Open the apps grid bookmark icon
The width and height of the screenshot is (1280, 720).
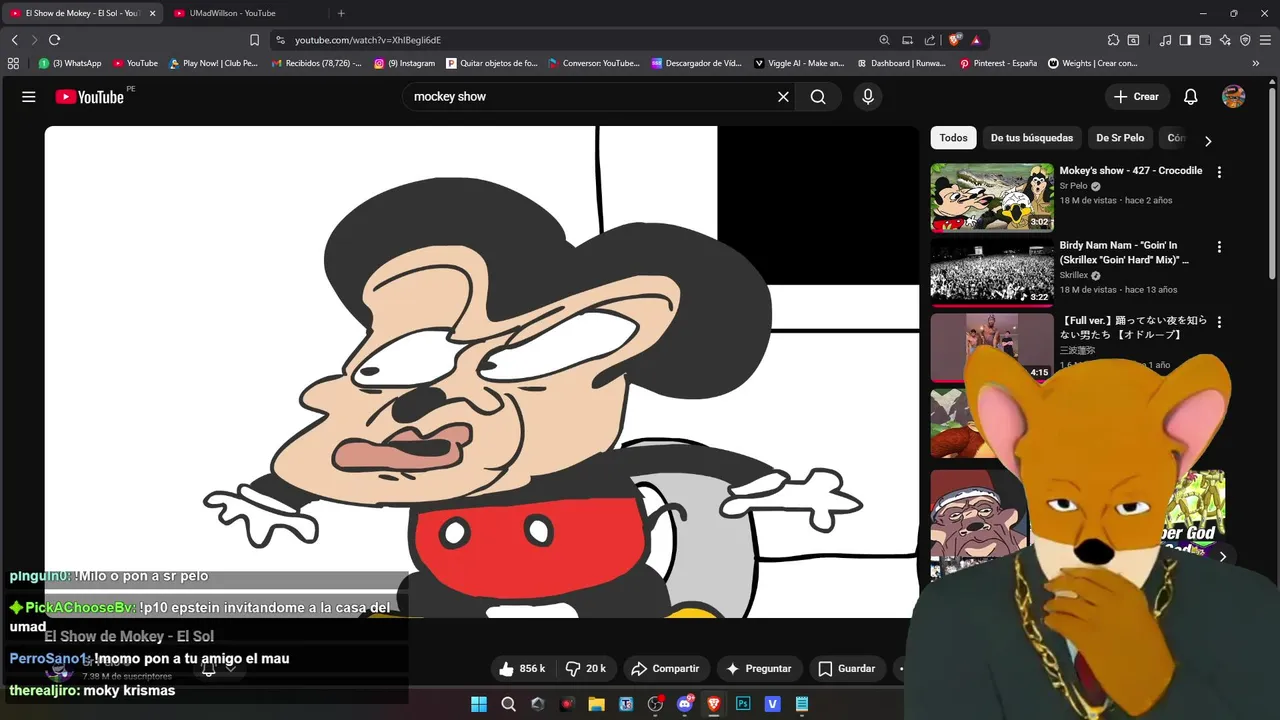point(13,63)
